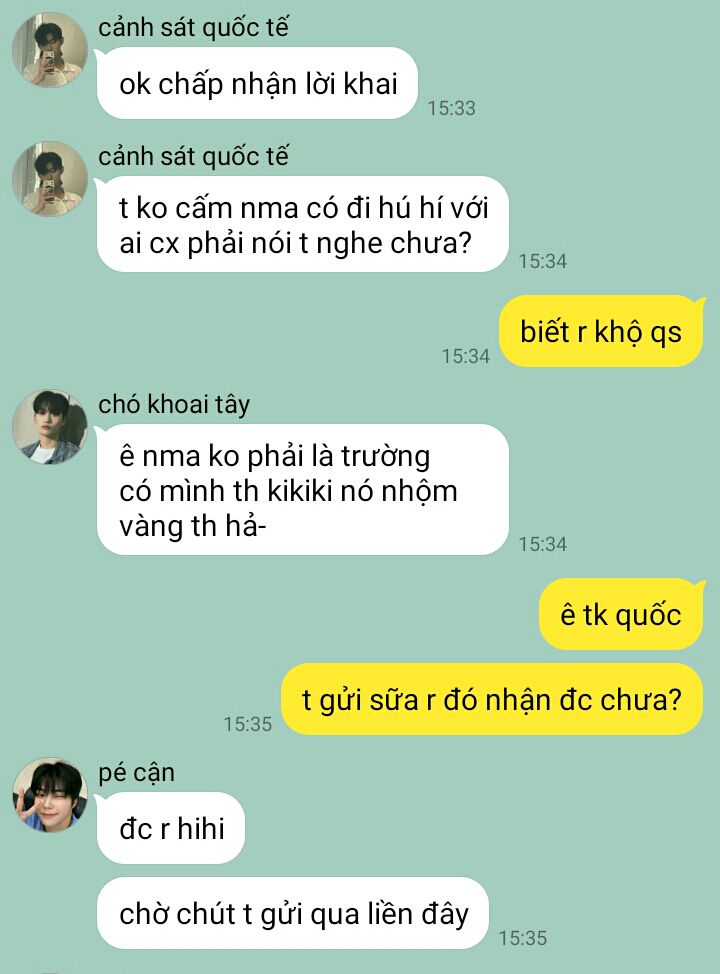720x974 pixels.
Task: Tap 15:34 timestamp beside "biết r khộ qs"
Action: [466, 356]
